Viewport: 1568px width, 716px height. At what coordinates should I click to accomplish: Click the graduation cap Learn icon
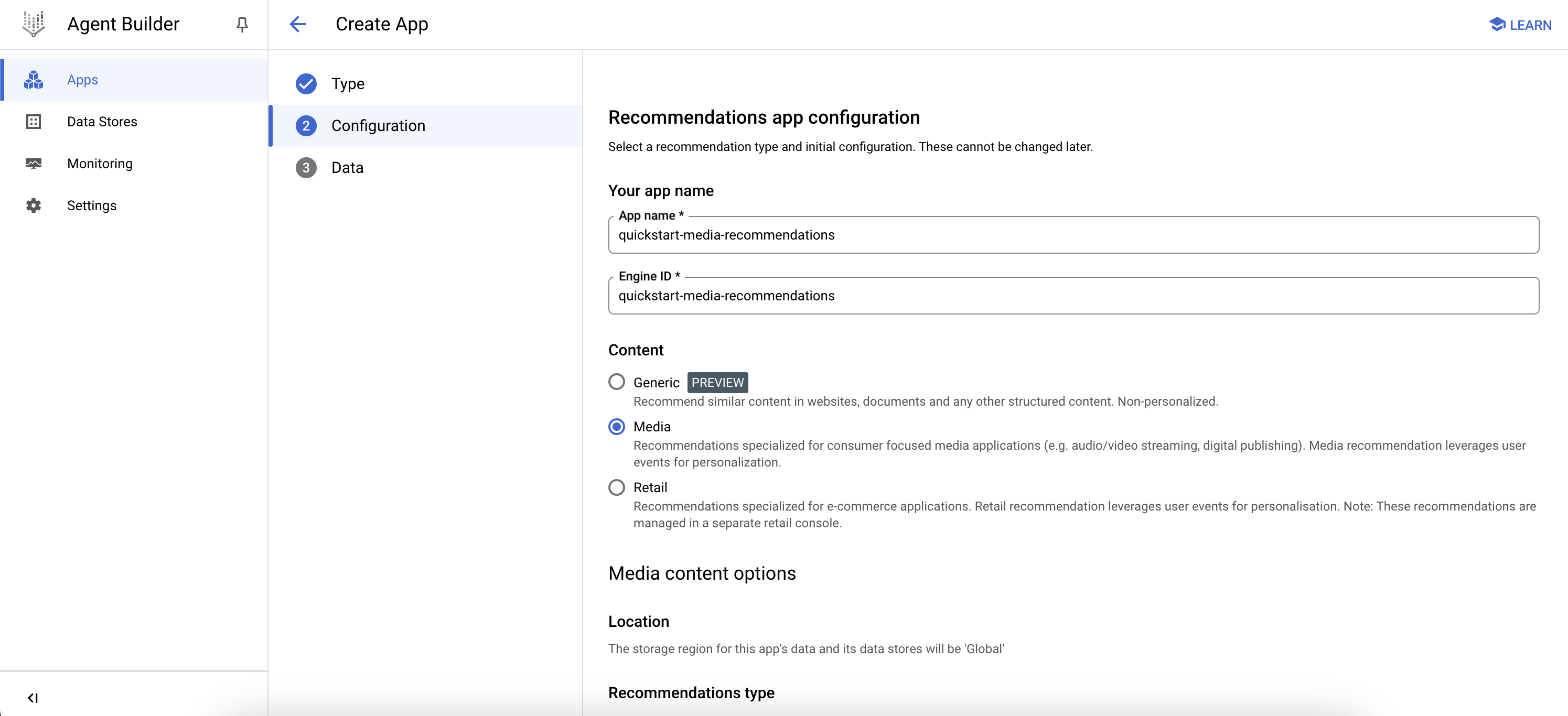[x=1497, y=24]
